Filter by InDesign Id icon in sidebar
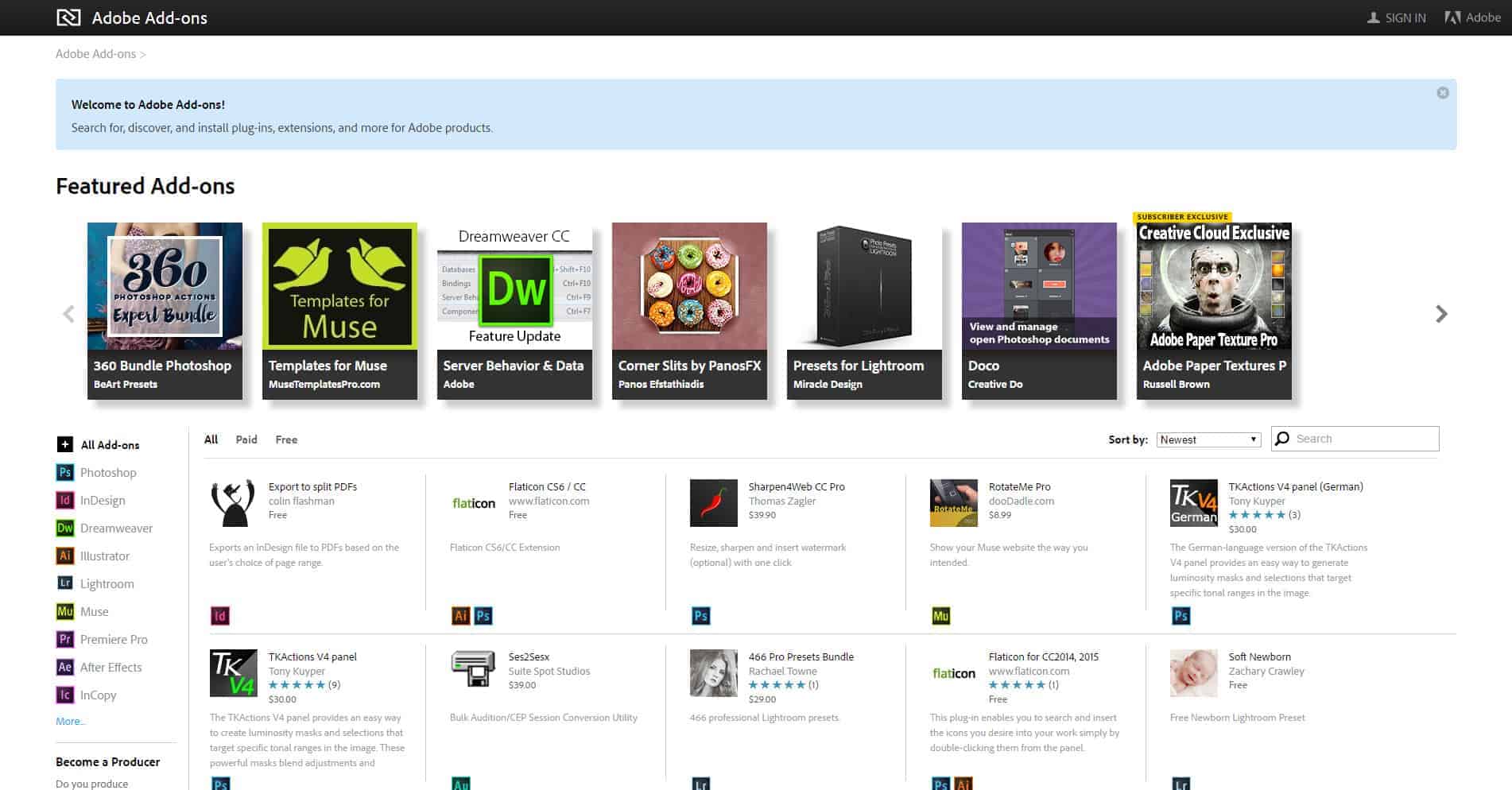The image size is (1512, 790). click(64, 500)
